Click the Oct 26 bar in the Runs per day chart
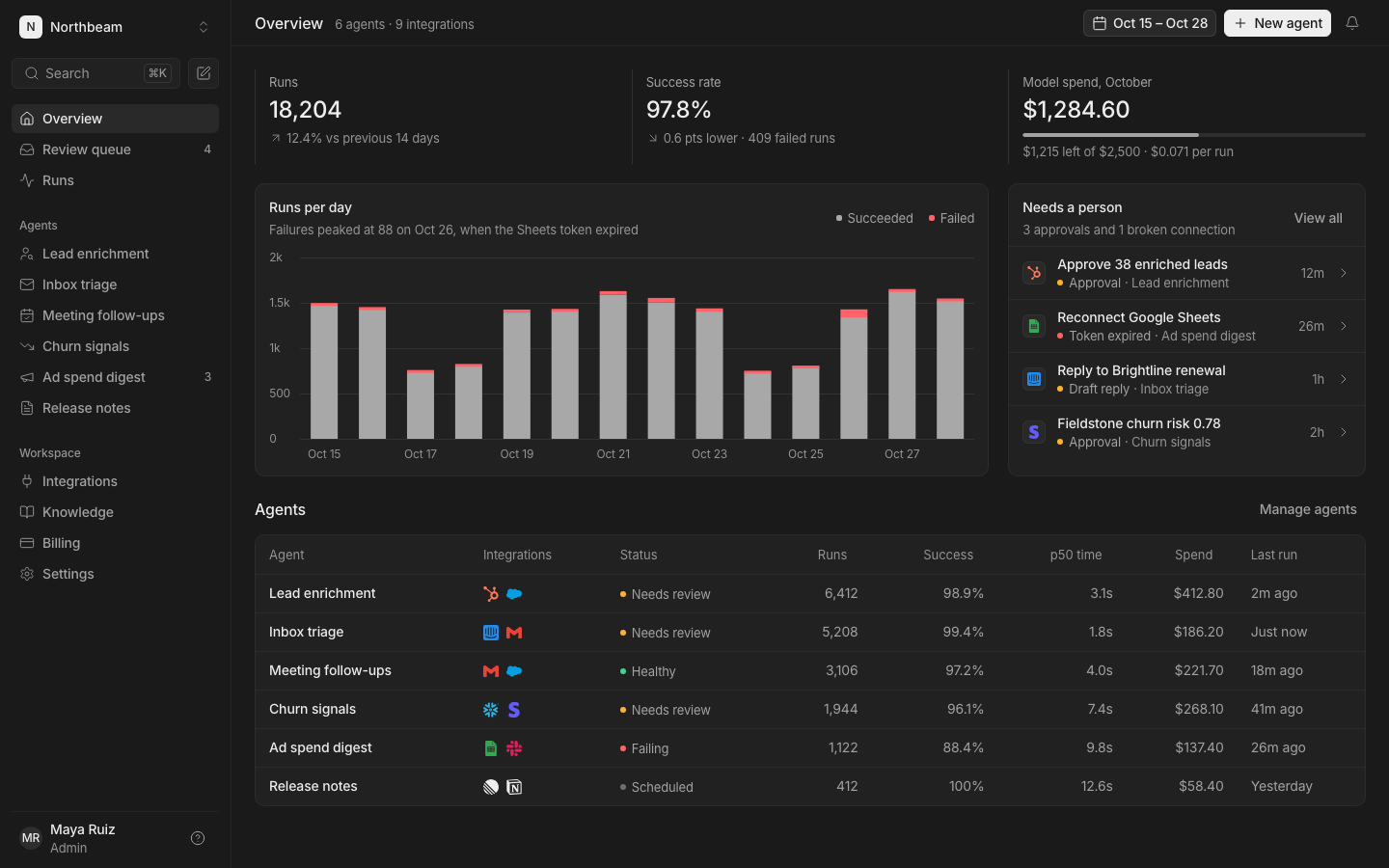Screen dimensions: 1389x868 (x=854, y=374)
